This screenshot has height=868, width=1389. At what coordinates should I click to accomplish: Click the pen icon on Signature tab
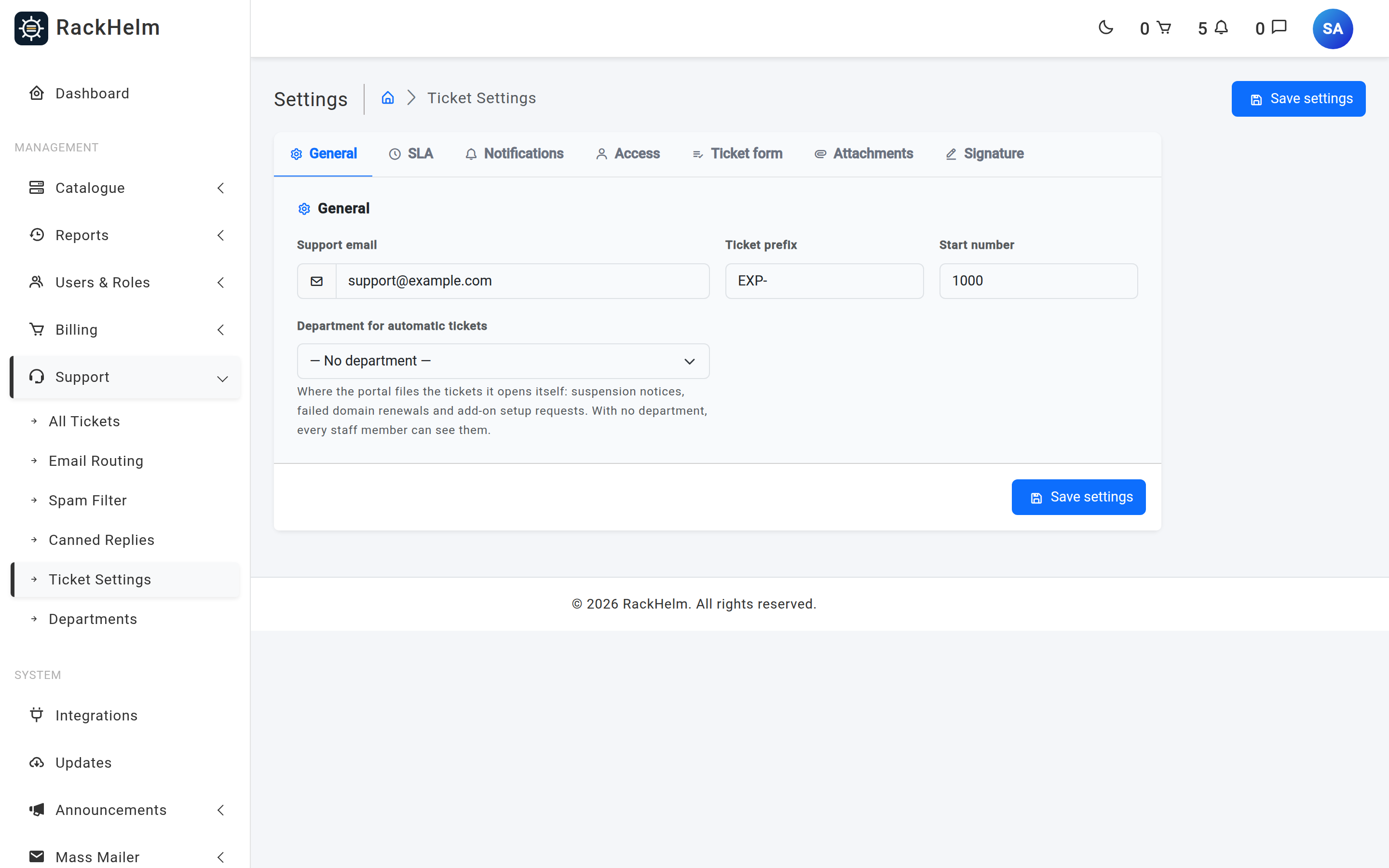point(951,154)
